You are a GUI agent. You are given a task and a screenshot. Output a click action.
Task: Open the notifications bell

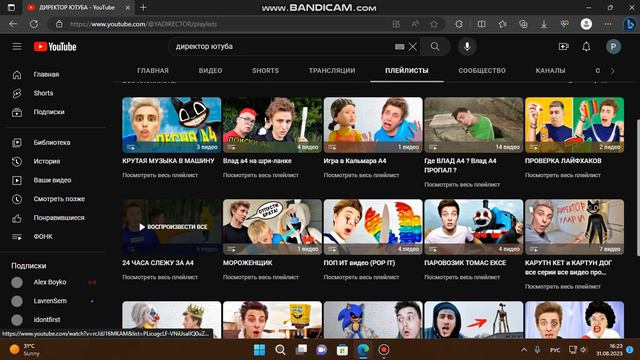[586, 47]
